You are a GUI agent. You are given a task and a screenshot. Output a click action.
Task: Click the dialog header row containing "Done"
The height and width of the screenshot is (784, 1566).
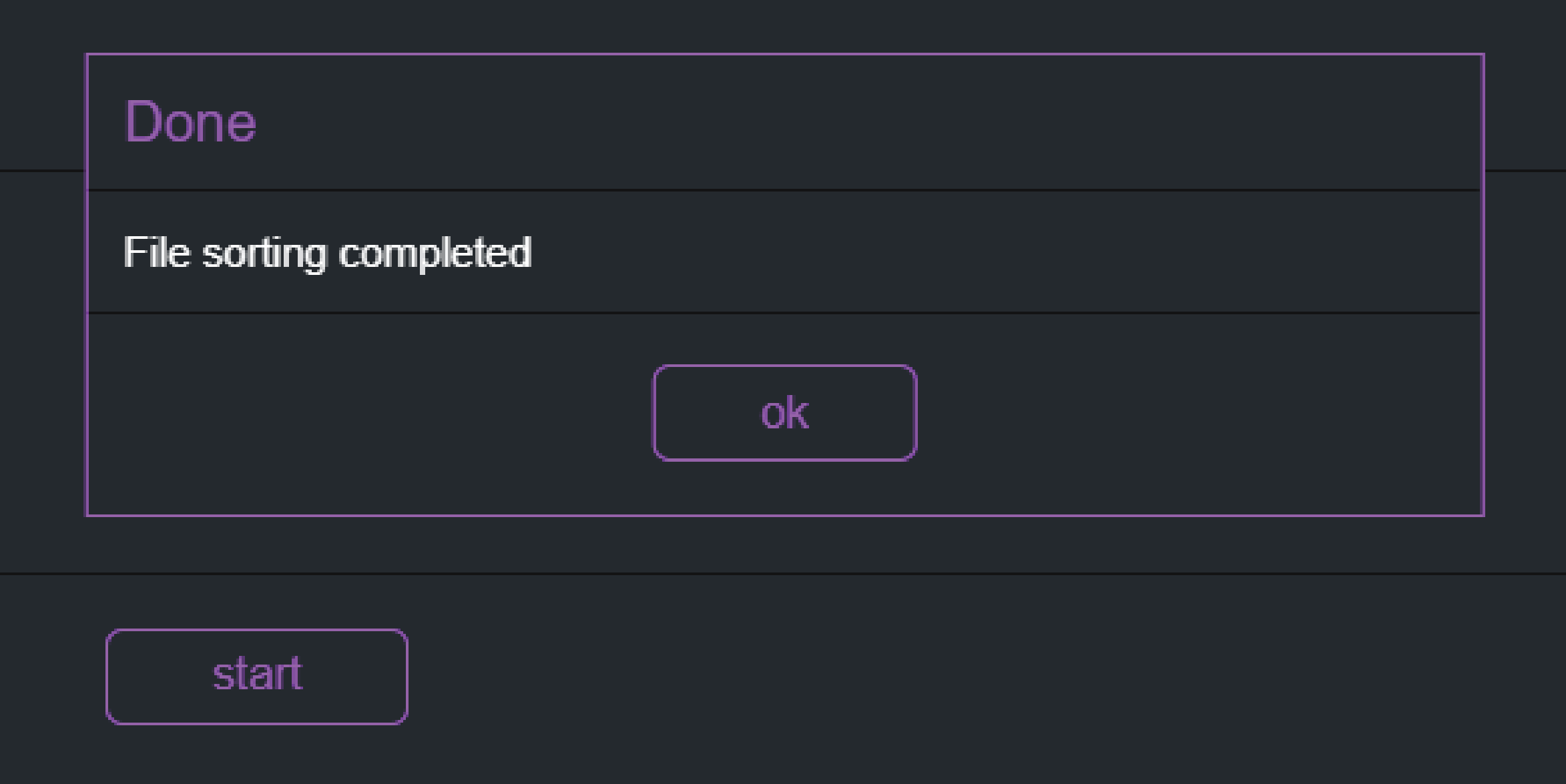point(784,122)
